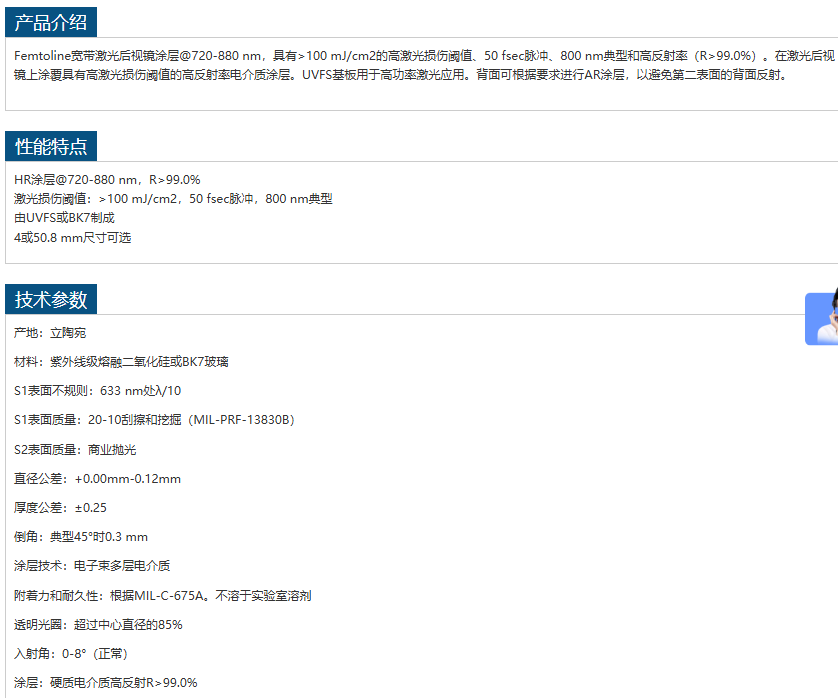Image resolution: width=838 pixels, height=698 pixels.
Task: Click the 透明光圈 specification row
Action: [98, 625]
